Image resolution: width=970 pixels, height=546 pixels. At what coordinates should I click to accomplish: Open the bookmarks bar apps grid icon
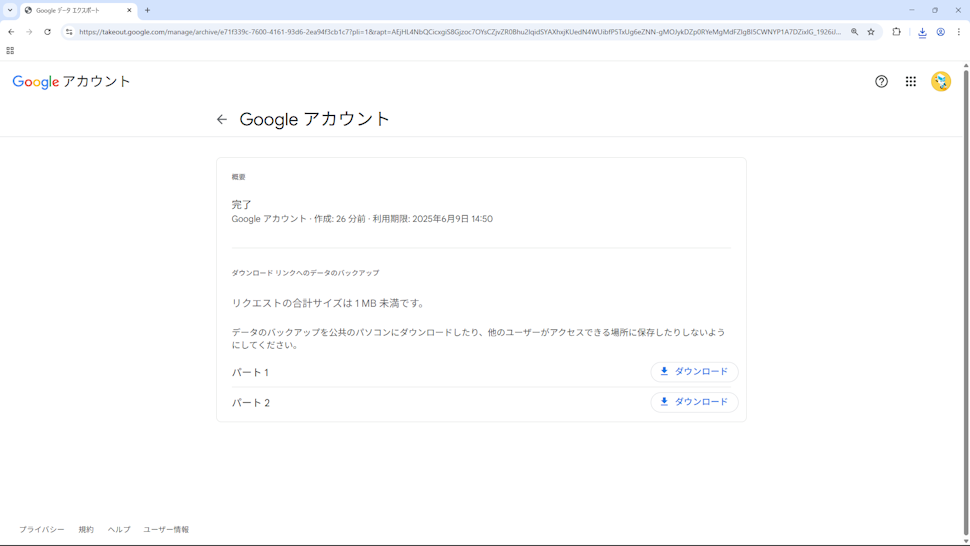pyautogui.click(x=10, y=51)
